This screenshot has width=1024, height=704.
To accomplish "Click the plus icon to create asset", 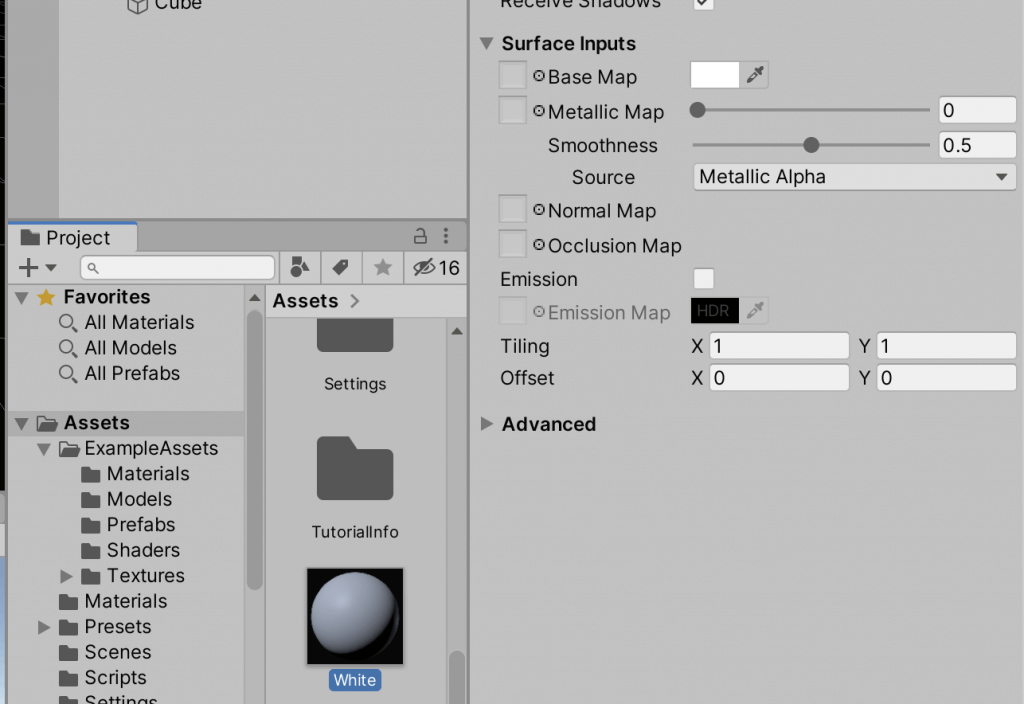I will tap(28, 267).
